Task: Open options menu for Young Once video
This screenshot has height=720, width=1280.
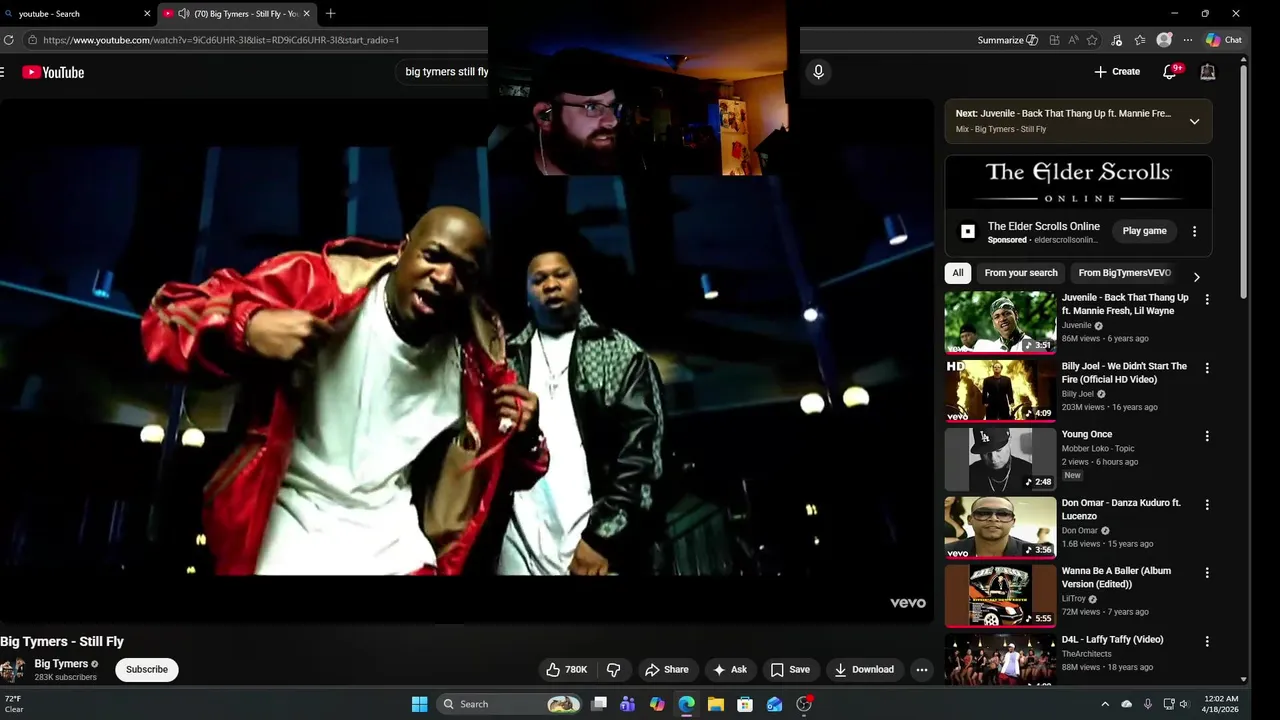Action: pos(1207,436)
